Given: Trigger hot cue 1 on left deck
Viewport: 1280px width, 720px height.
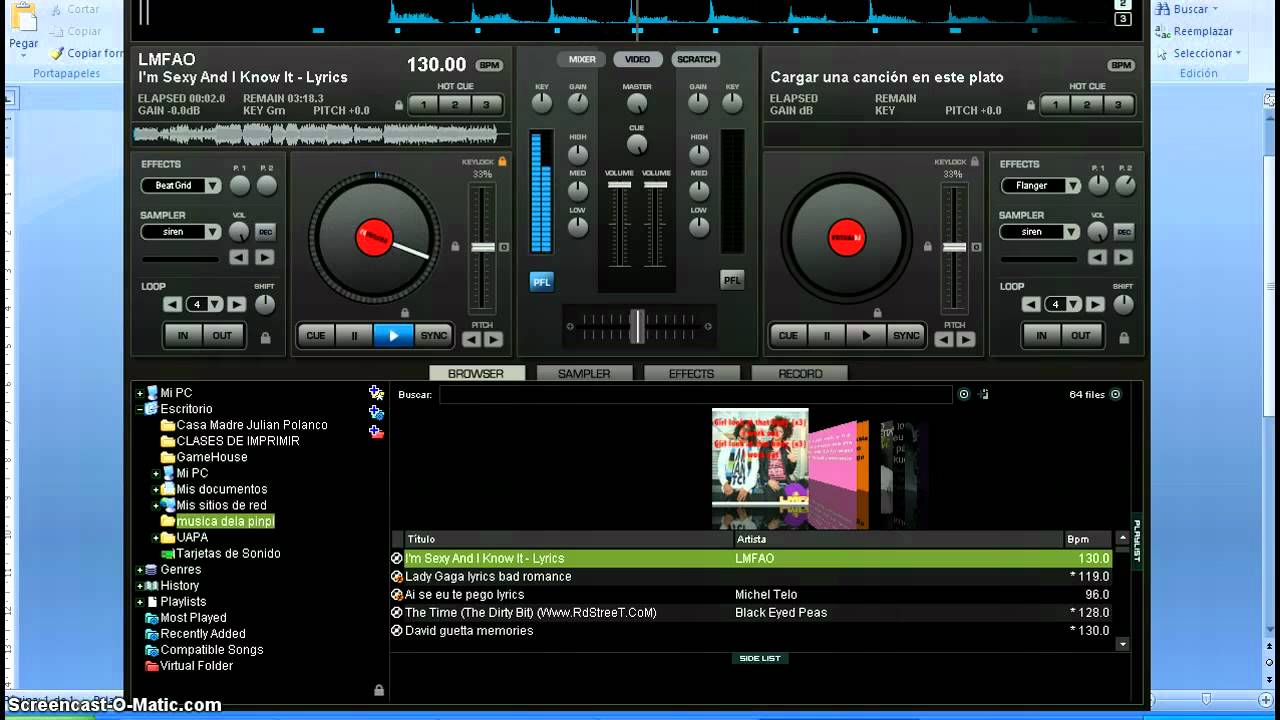Looking at the screenshot, I should [x=423, y=105].
